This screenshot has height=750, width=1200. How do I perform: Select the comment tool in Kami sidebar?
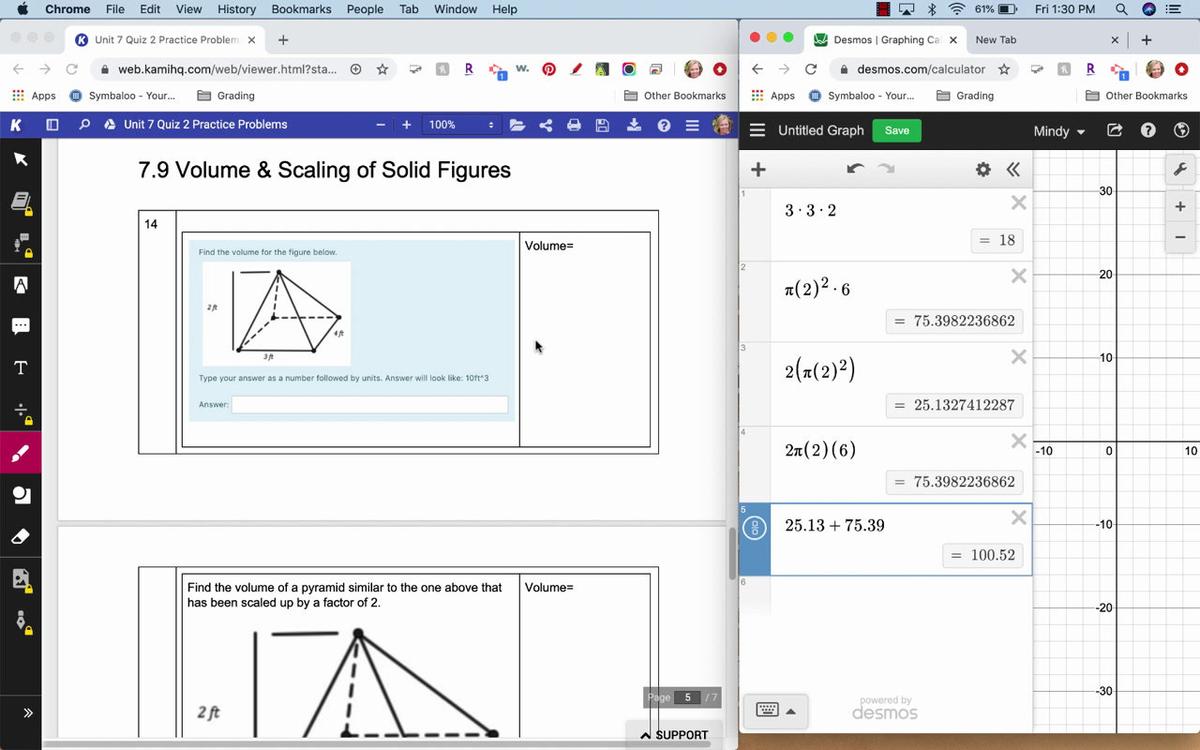[20, 326]
